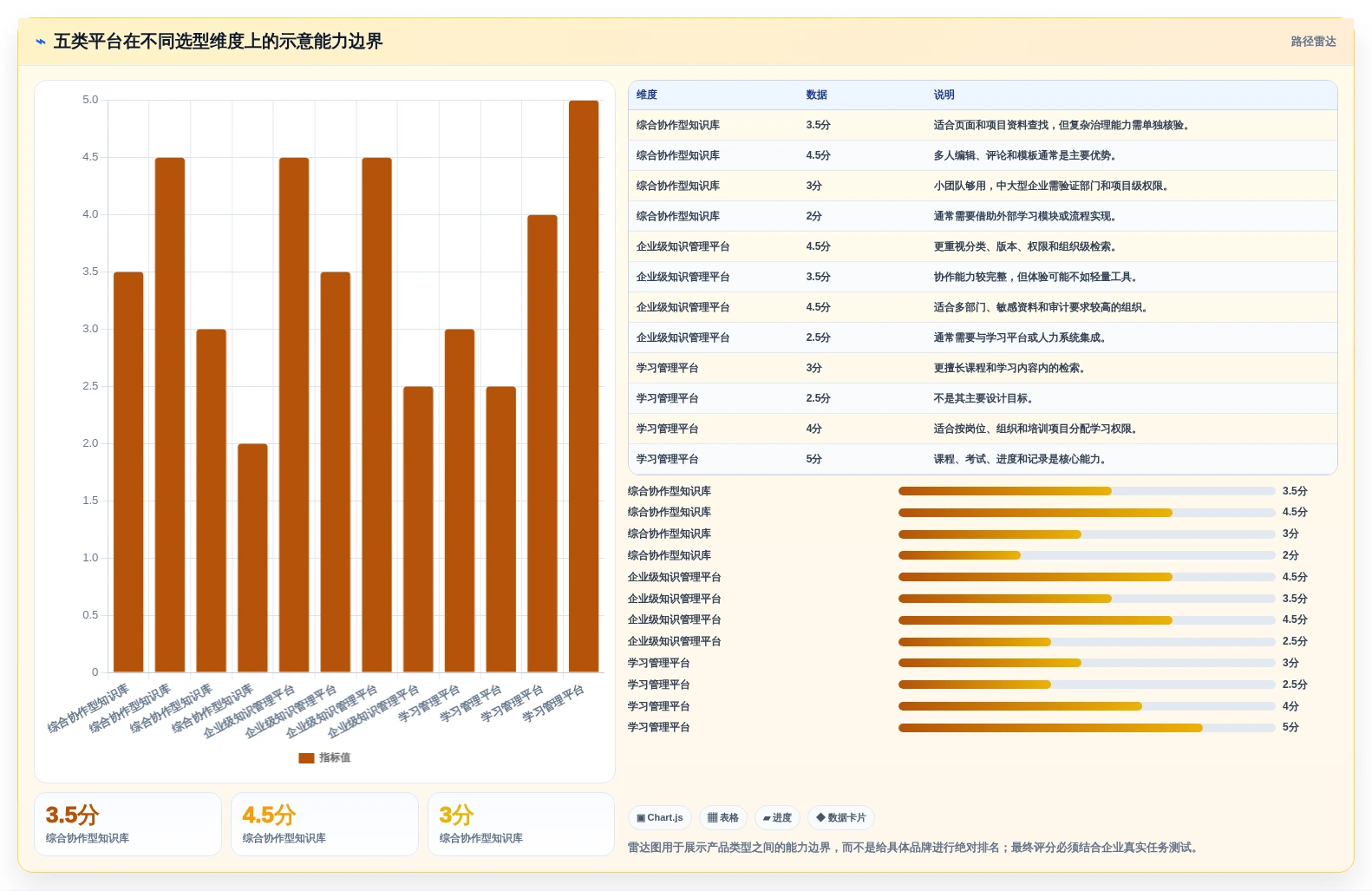Select the 进度 chip
This screenshot has height=891, width=1372.
pos(777,817)
